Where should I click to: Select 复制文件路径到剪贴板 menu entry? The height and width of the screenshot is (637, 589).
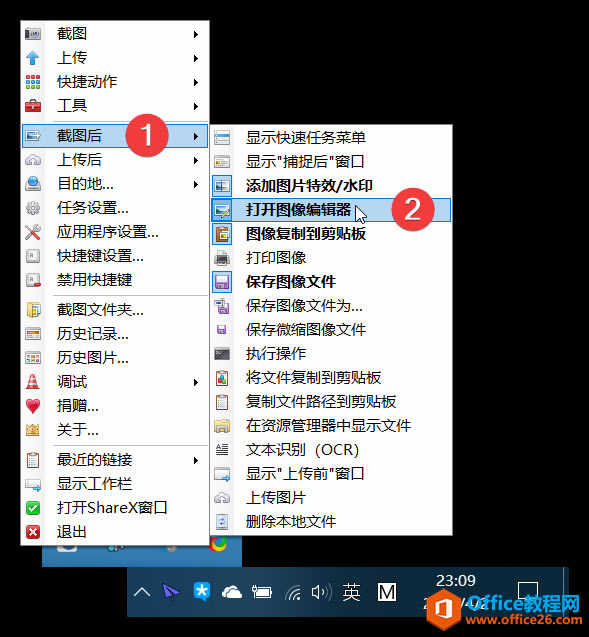click(331, 402)
